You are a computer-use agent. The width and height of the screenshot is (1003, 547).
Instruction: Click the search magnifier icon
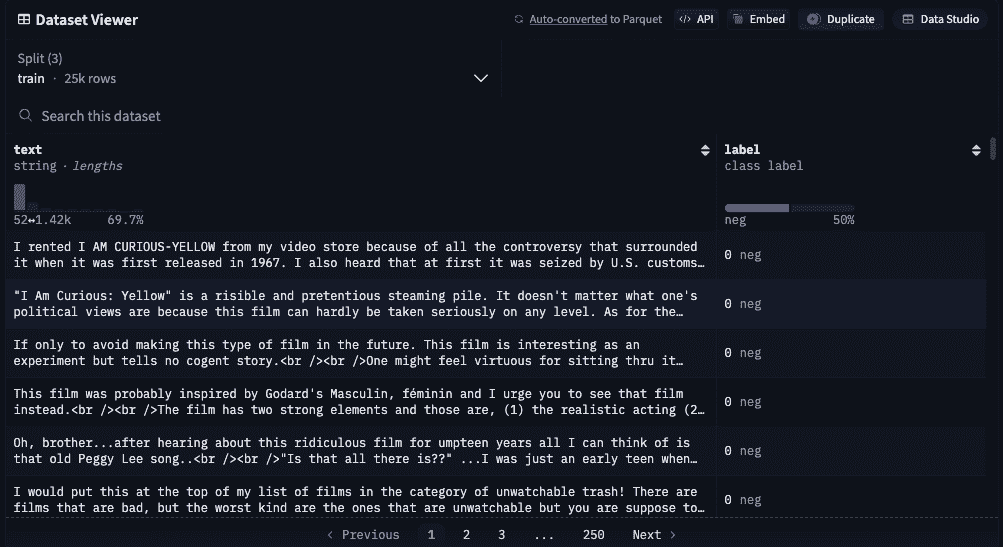click(x=26, y=115)
